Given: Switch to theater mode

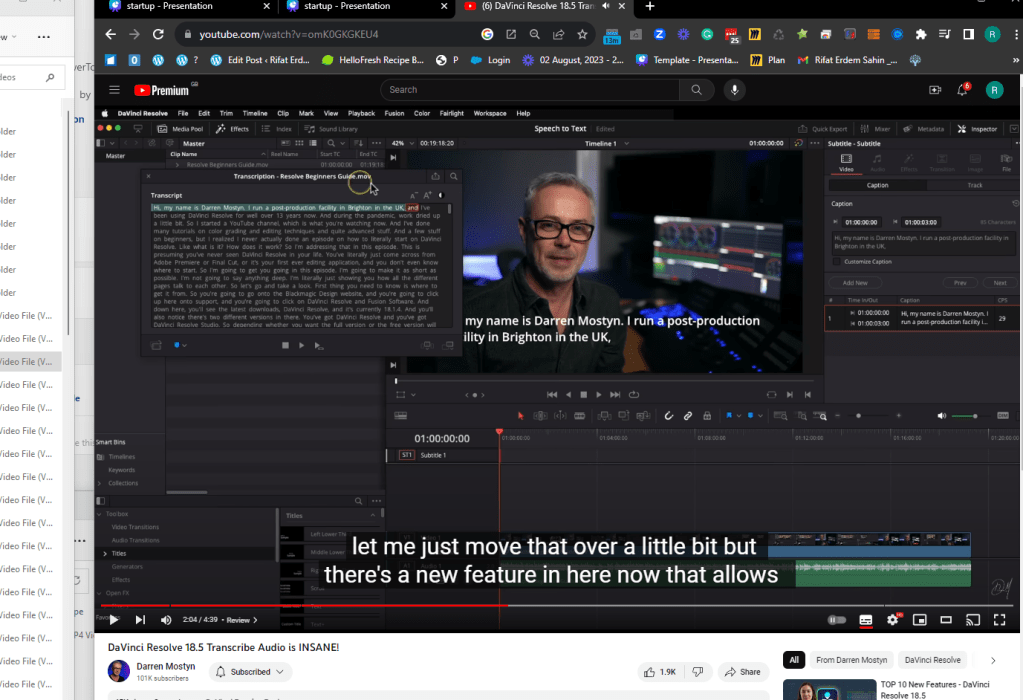Looking at the screenshot, I should (x=945, y=620).
